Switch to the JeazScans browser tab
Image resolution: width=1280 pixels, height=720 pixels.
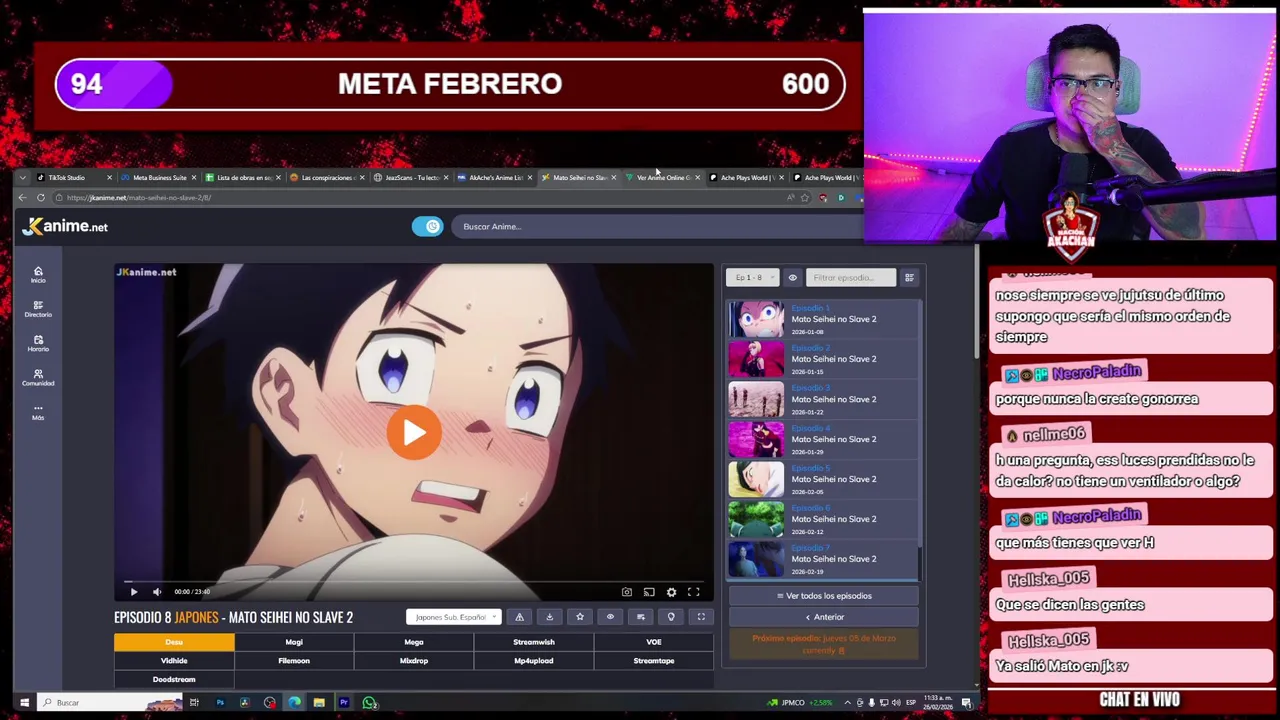coord(411,178)
